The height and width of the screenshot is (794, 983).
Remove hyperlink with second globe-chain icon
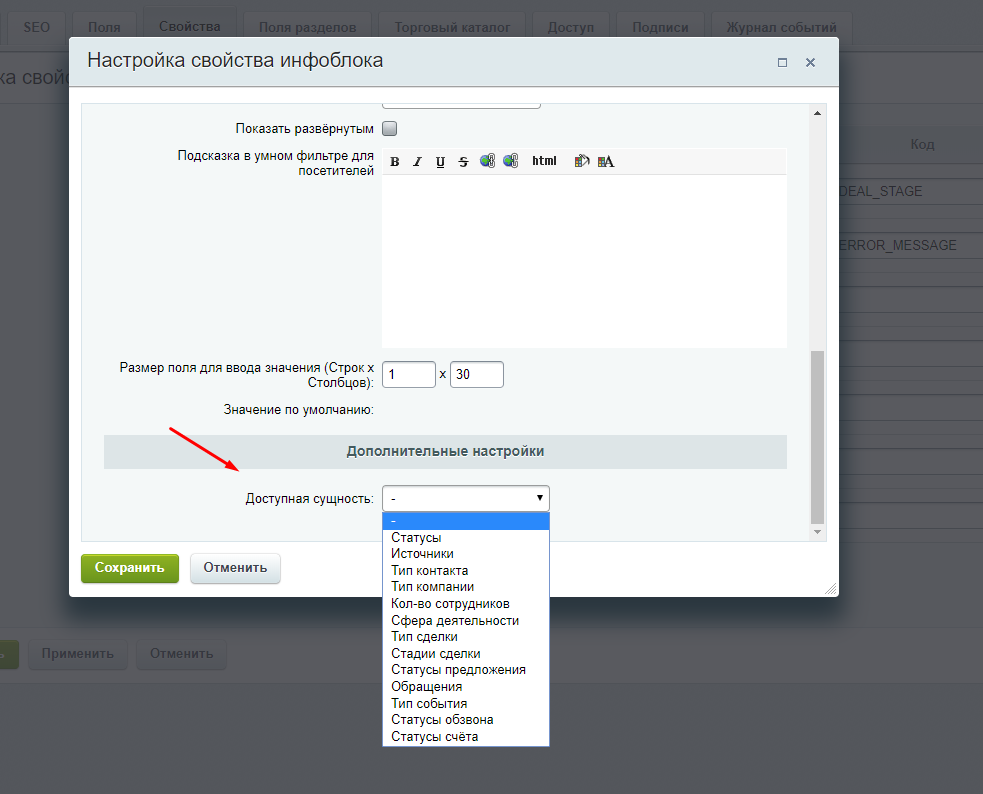[510, 161]
